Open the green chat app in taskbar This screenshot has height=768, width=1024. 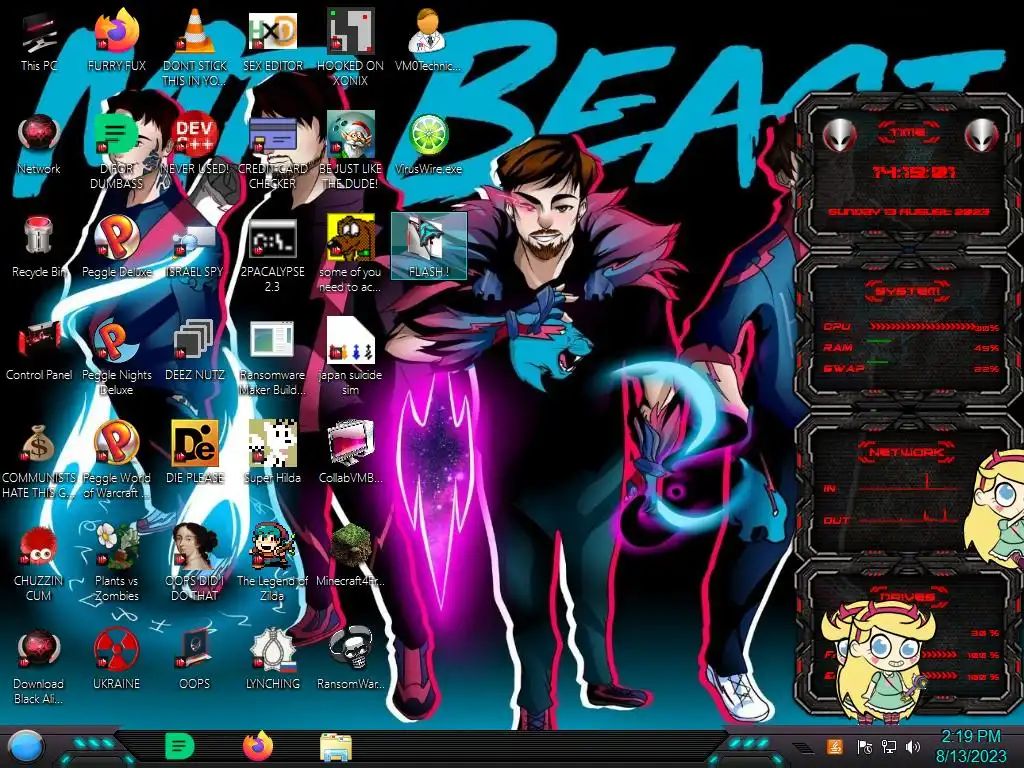tap(180, 746)
